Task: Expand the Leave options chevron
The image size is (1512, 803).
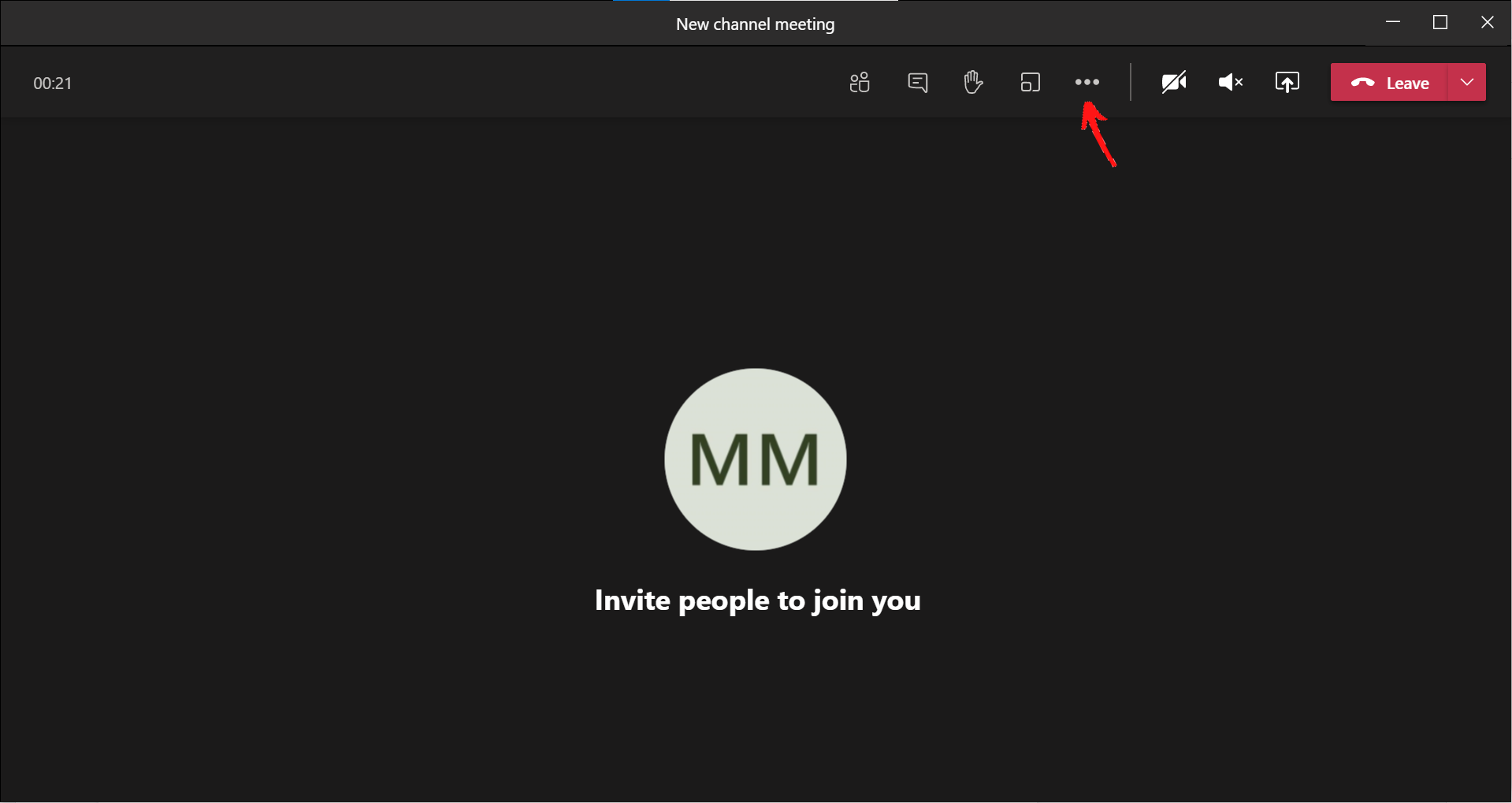Action: coord(1467,82)
